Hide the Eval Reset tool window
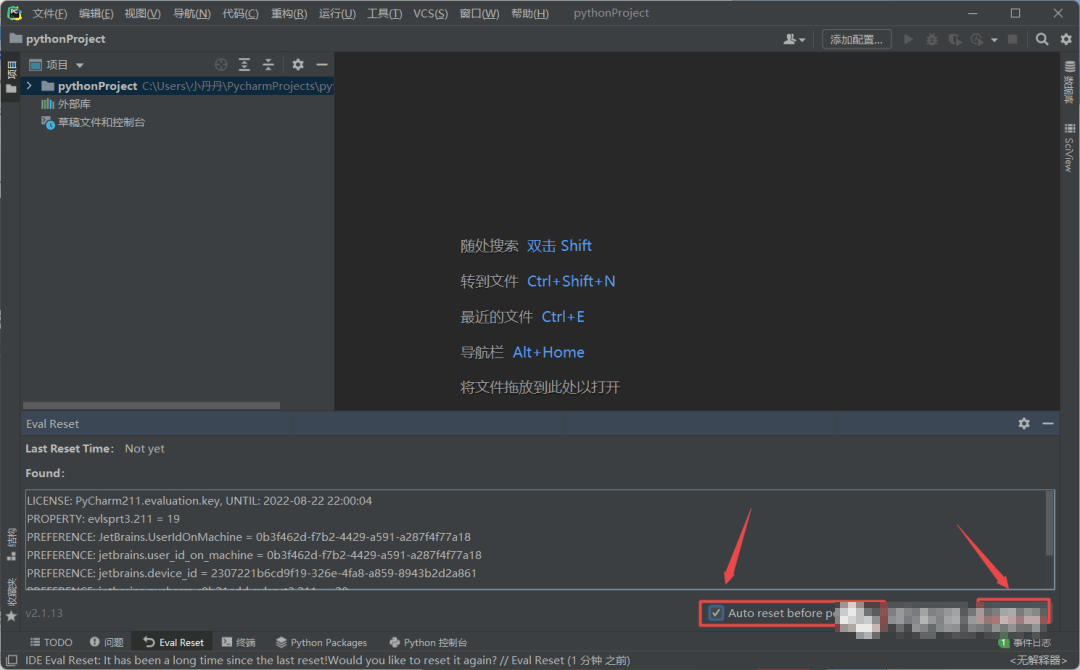Viewport: 1080px width, 670px height. 1048,424
